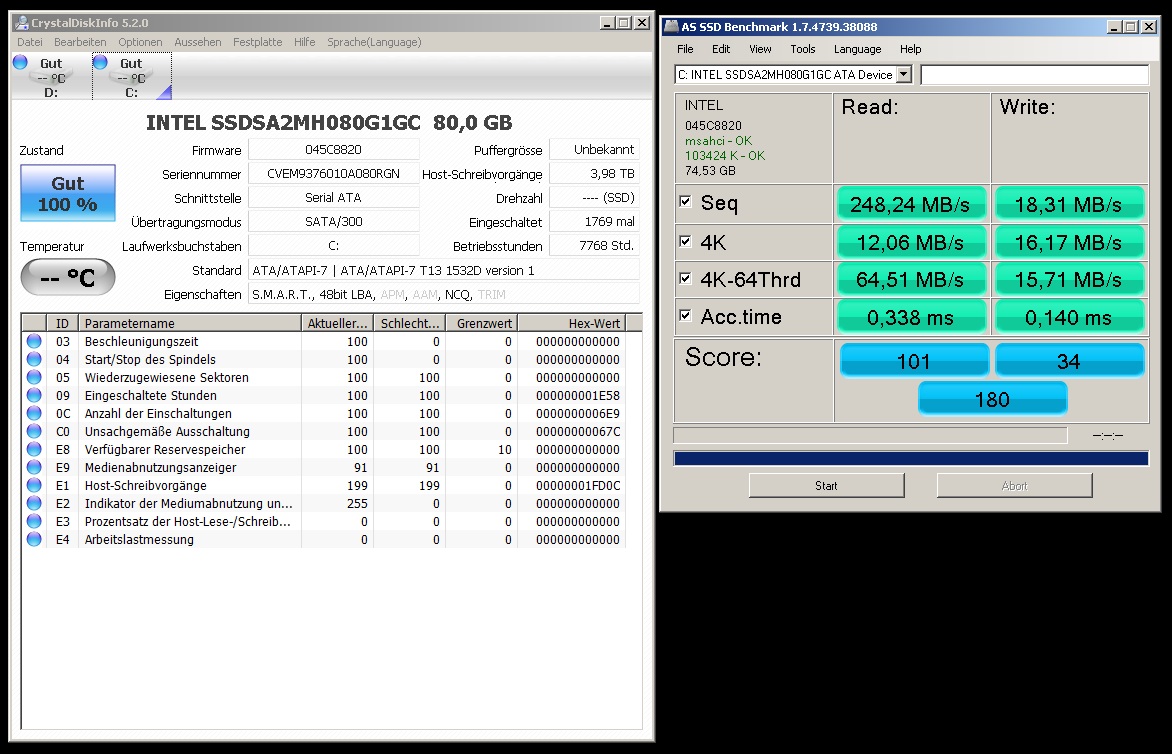The height and width of the screenshot is (754, 1172).
Task: Click the read score 101
Action: click(913, 361)
